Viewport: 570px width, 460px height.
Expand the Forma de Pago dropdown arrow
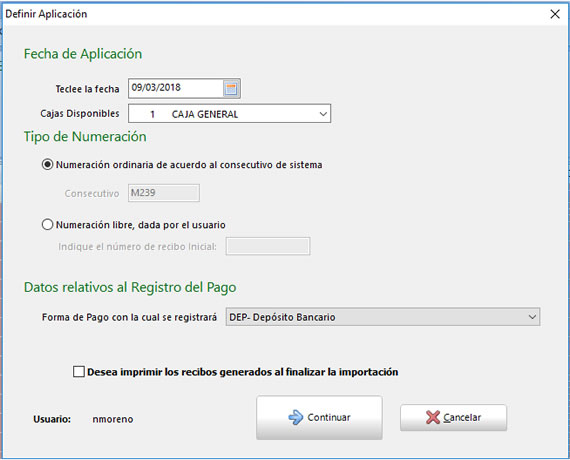pos(532,317)
